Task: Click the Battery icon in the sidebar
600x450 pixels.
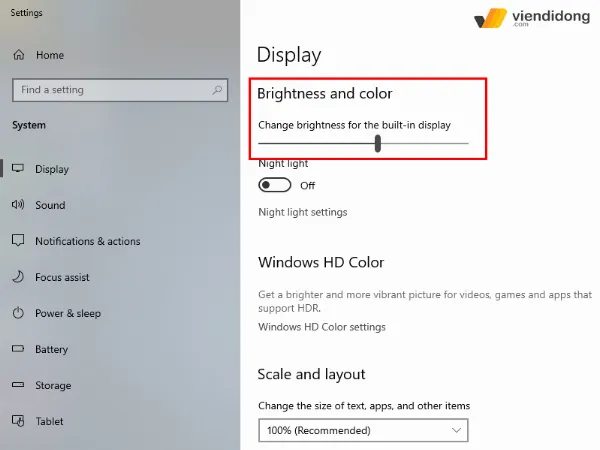Action: click(x=18, y=349)
